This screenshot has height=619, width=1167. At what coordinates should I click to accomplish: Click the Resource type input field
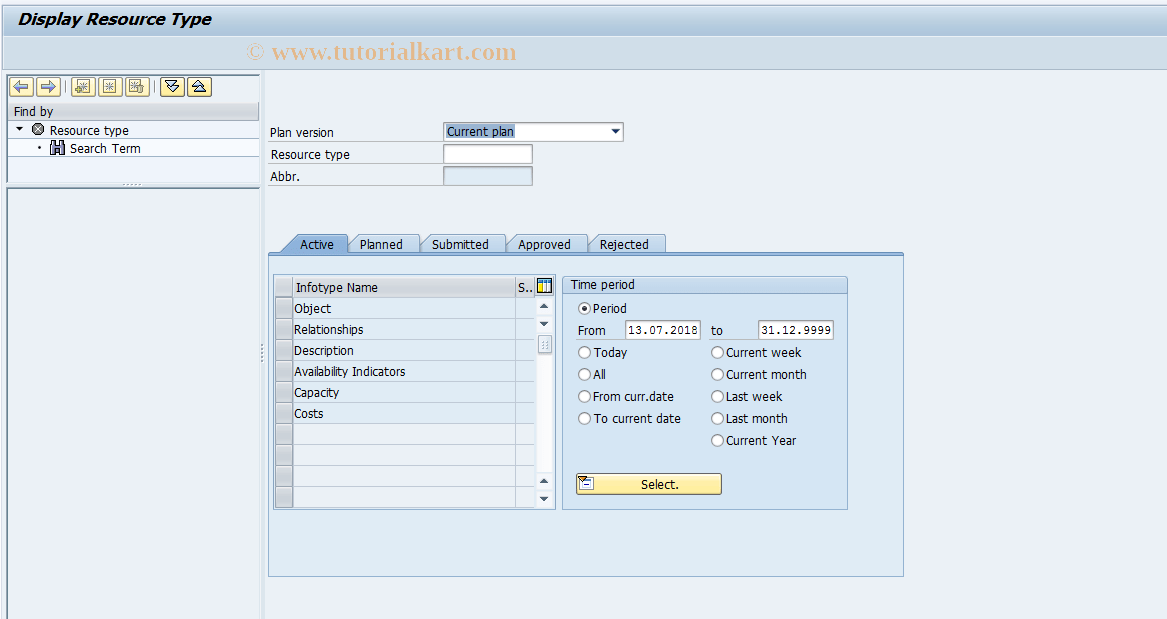click(x=487, y=153)
